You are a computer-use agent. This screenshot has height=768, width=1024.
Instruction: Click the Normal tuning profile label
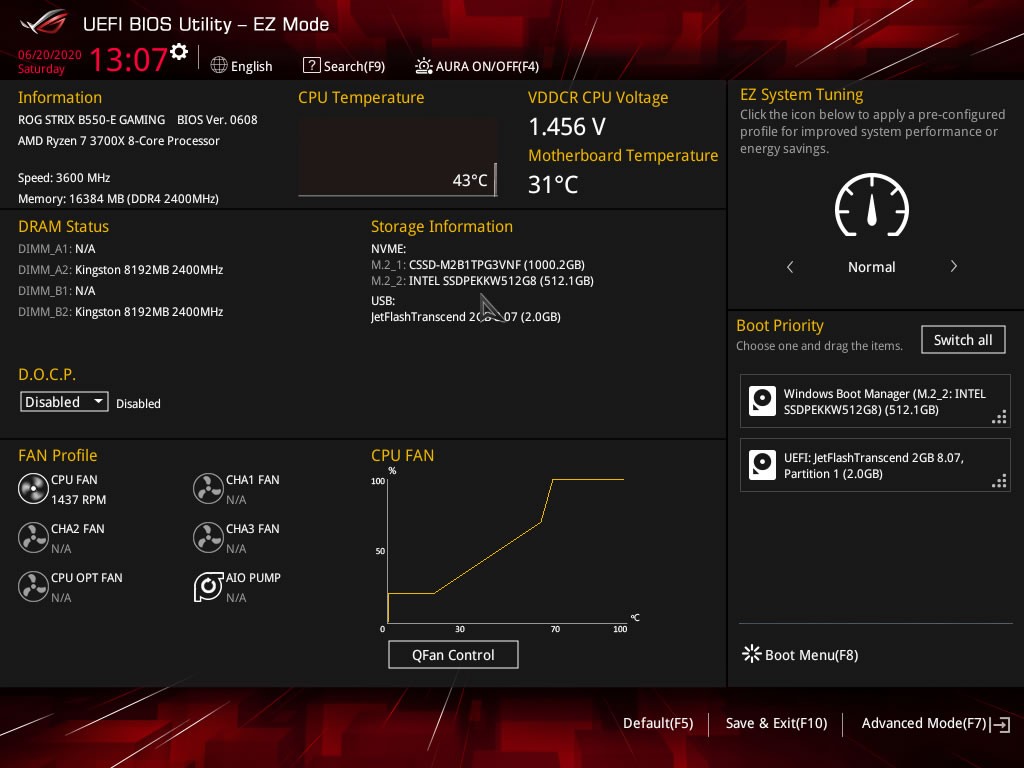(872, 266)
